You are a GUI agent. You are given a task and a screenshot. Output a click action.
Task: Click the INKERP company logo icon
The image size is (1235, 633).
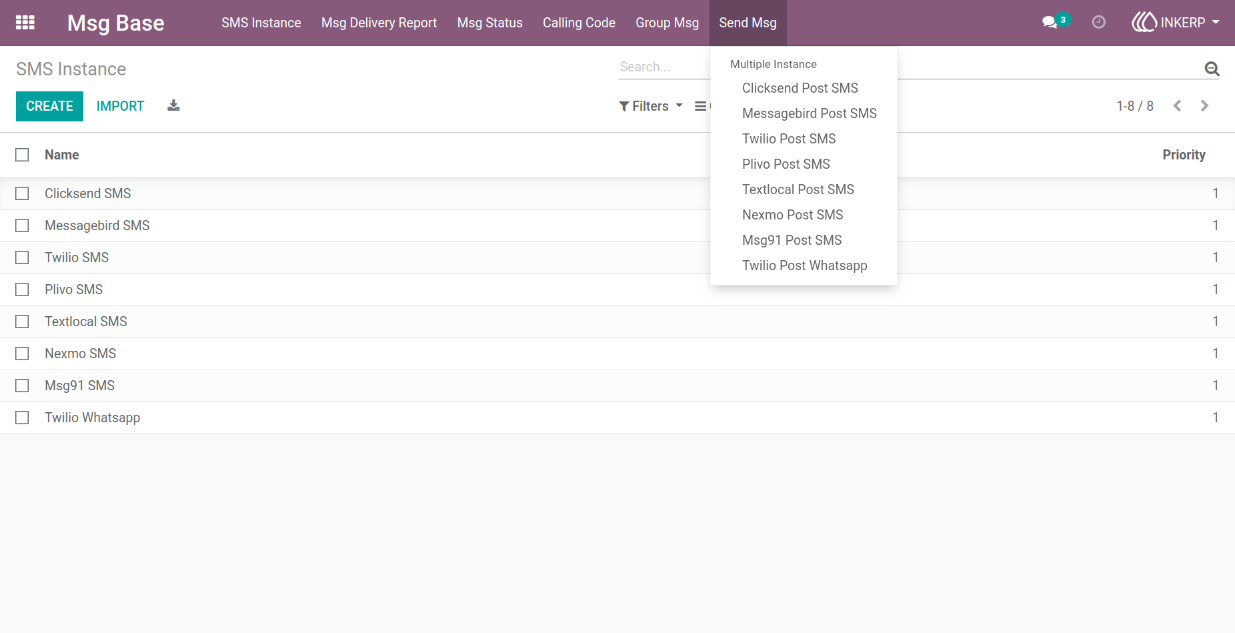(x=1144, y=22)
